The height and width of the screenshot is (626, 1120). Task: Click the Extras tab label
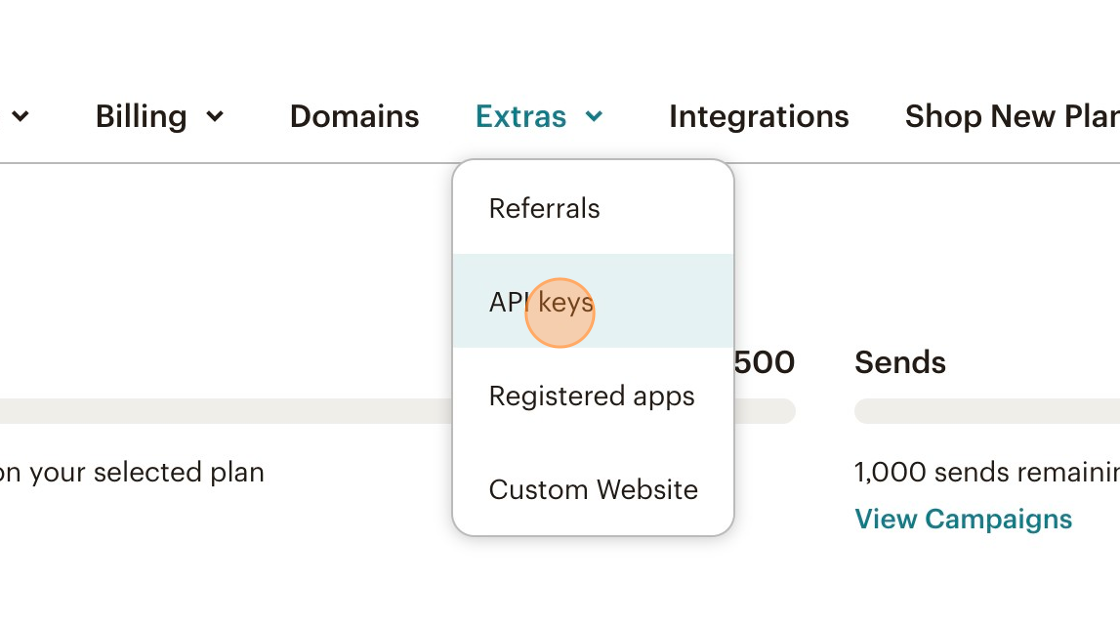pyautogui.click(x=521, y=117)
